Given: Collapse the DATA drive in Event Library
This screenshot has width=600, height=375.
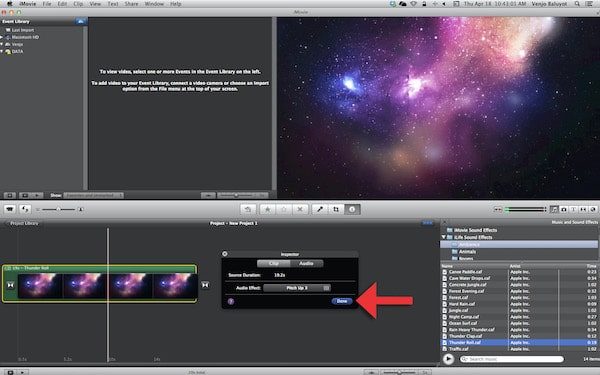Looking at the screenshot, I should 2,51.
